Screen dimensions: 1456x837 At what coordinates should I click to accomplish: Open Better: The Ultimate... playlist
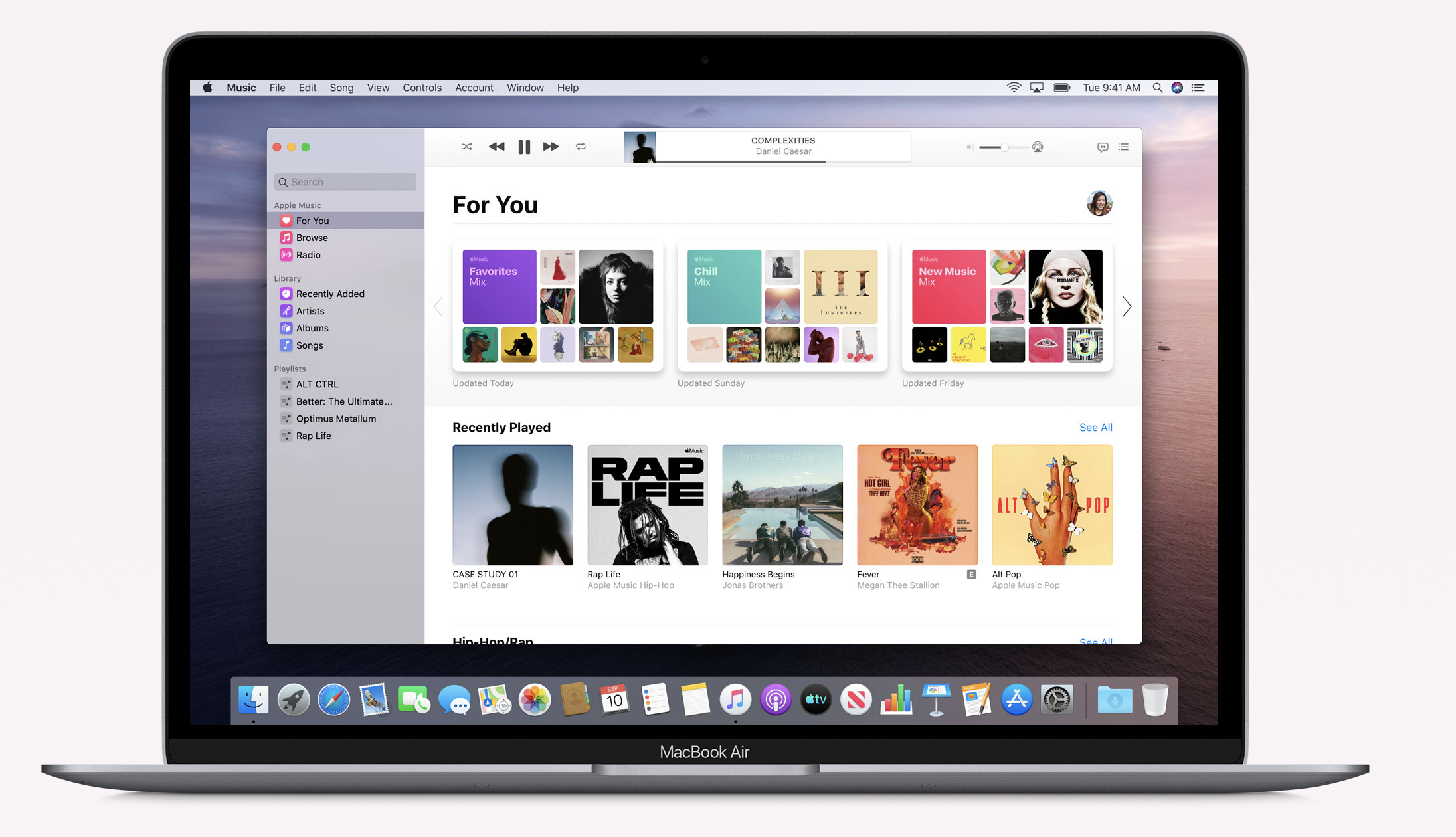pos(345,401)
